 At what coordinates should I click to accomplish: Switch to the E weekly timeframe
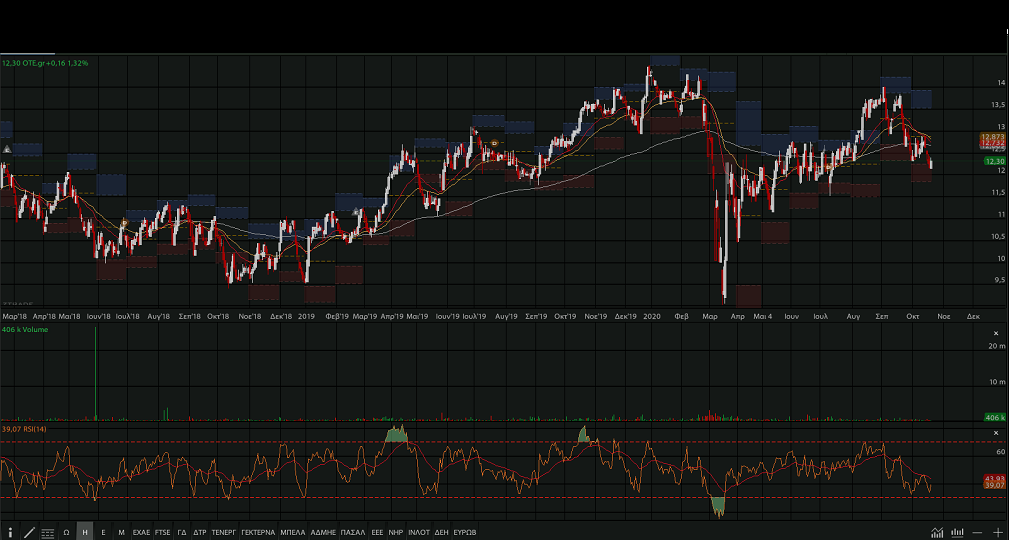103,532
